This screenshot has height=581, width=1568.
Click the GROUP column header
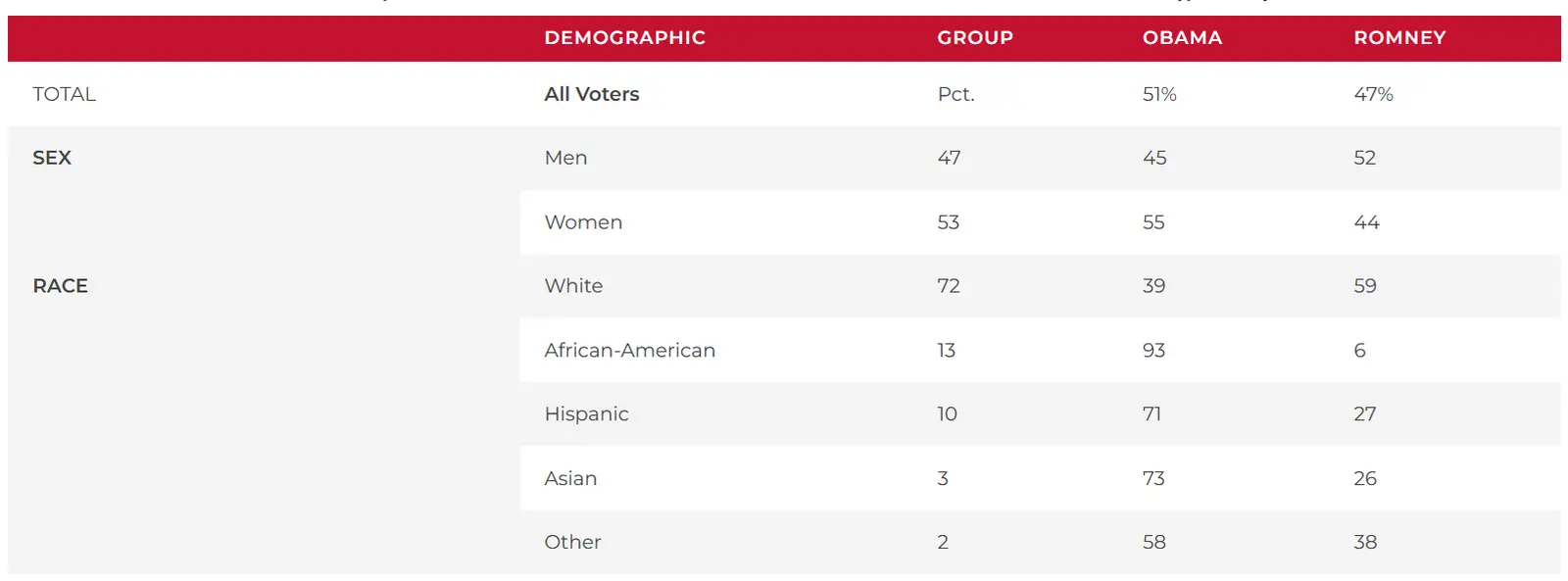974,38
